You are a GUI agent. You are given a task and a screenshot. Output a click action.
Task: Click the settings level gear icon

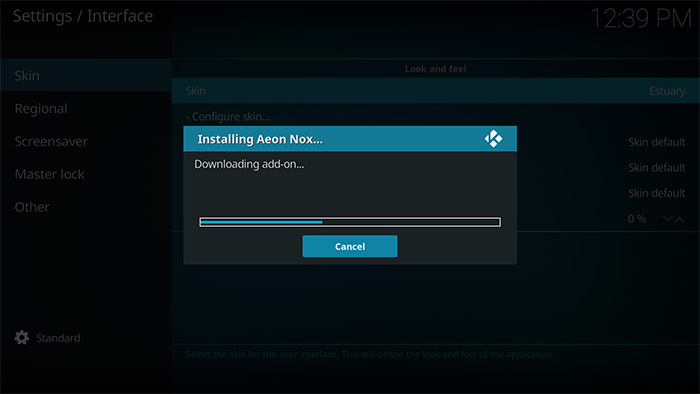21,337
